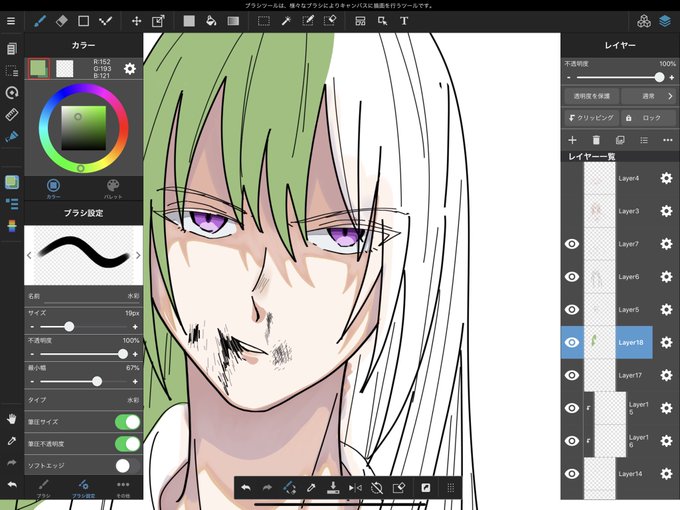The image size is (680, 510).
Task: Duplicate layer icon in Layers panel
Action: click(620, 140)
